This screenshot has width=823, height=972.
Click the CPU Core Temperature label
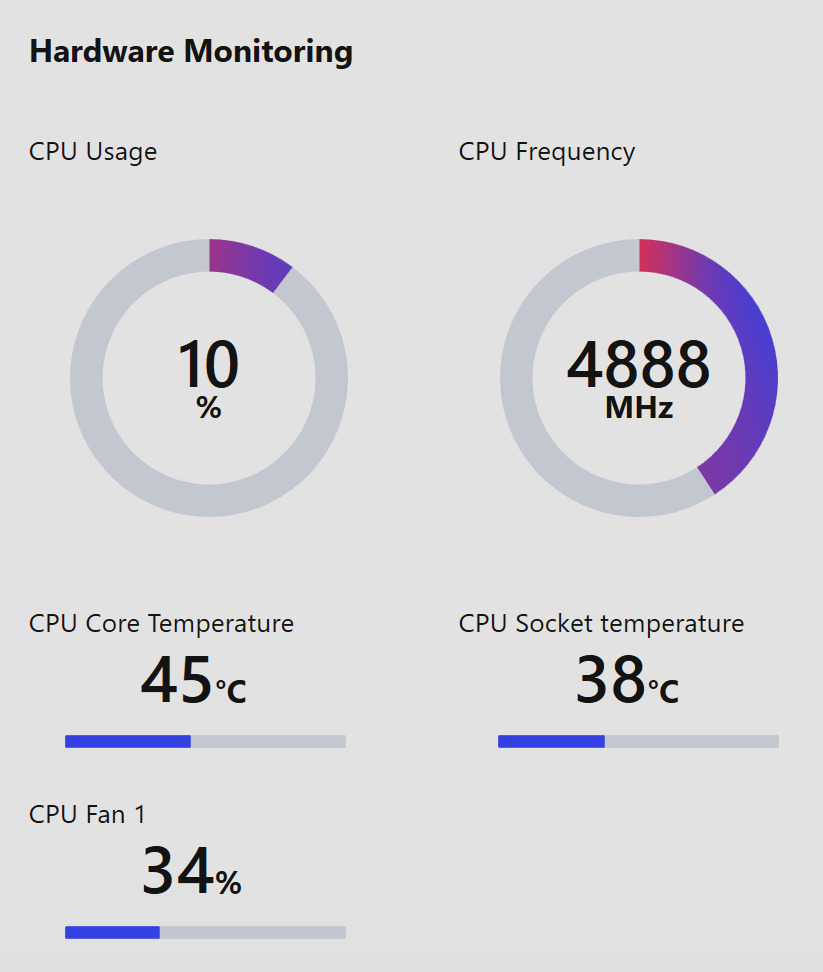coord(161,624)
